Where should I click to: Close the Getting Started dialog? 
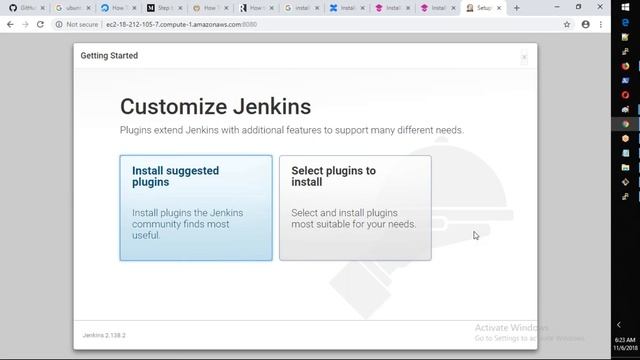click(524, 57)
